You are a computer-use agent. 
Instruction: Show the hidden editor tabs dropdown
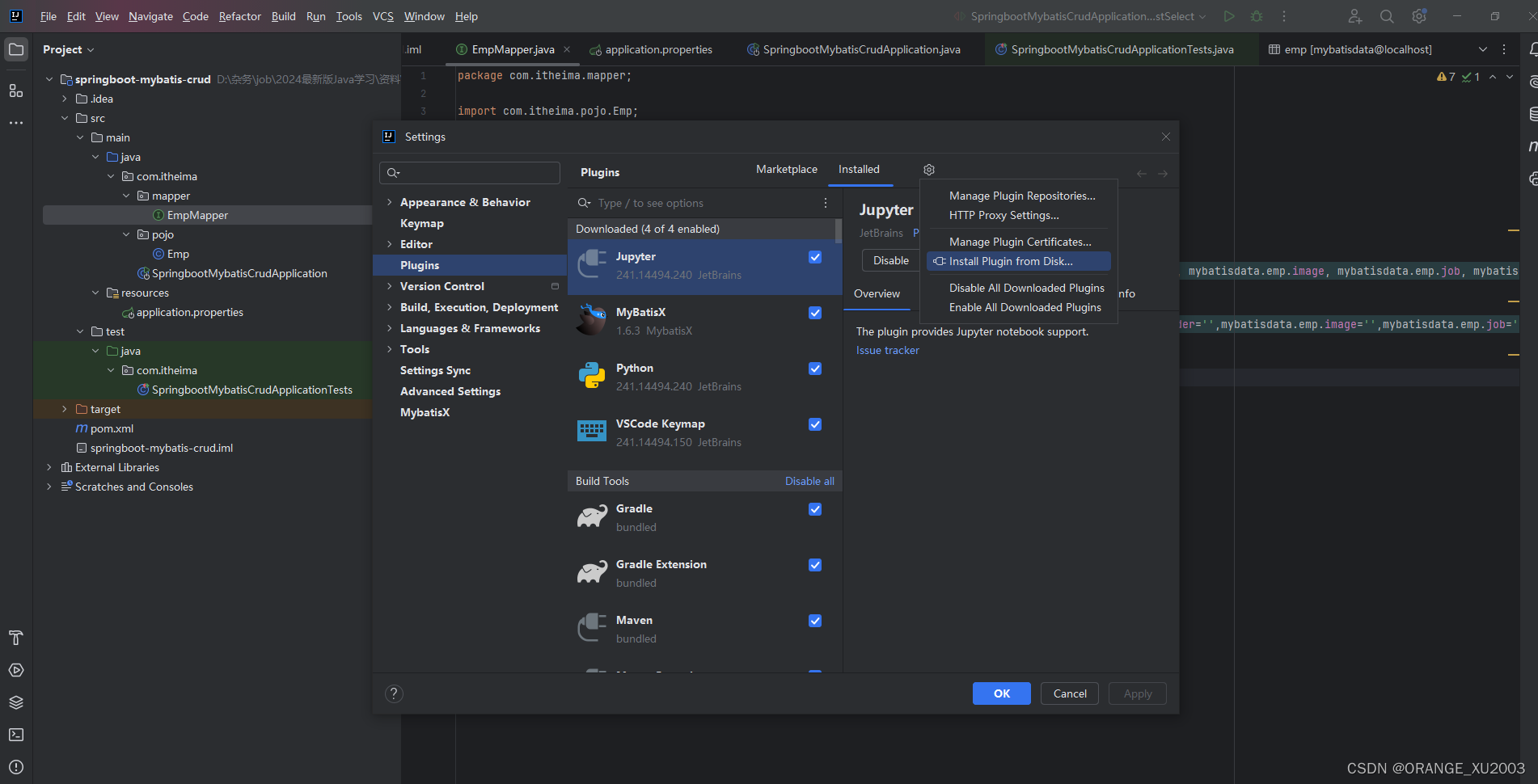[1483, 49]
